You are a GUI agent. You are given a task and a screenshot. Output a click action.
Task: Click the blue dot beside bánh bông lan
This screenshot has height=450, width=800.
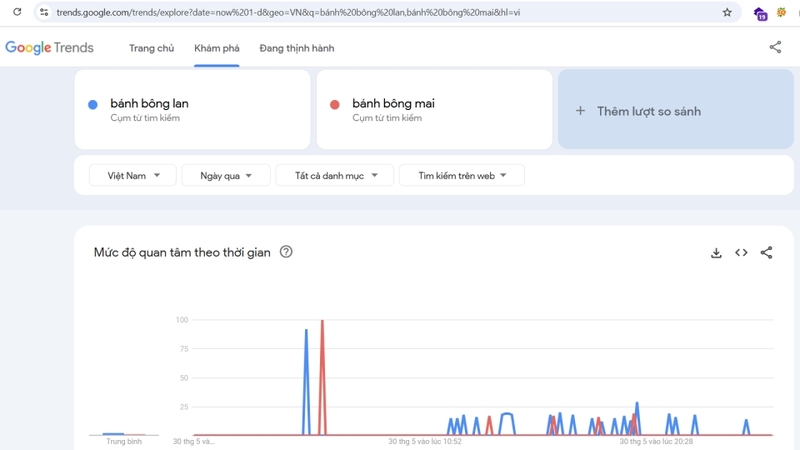click(x=93, y=105)
